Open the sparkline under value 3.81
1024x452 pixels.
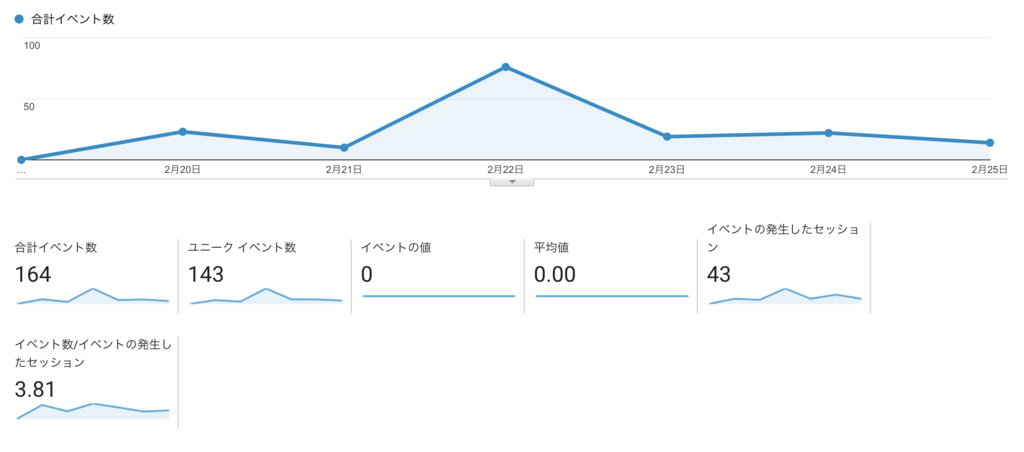tap(93, 411)
